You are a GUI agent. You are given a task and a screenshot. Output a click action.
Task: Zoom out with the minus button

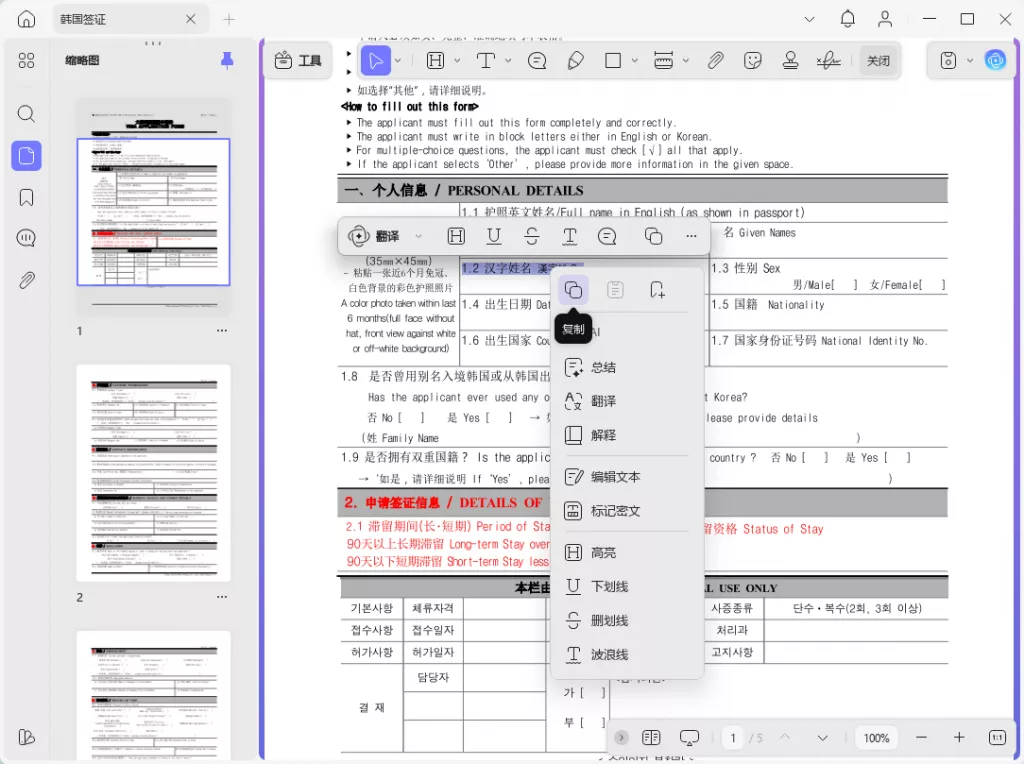click(x=921, y=738)
